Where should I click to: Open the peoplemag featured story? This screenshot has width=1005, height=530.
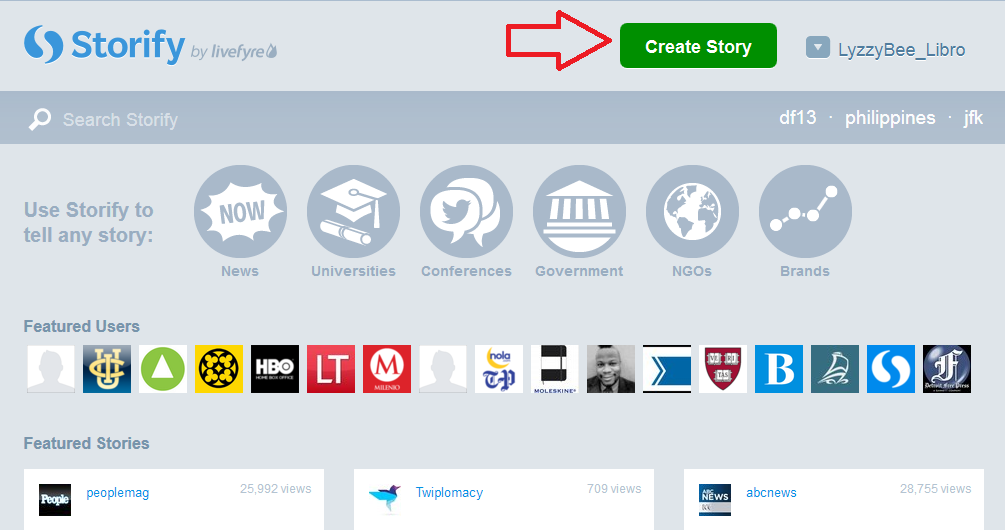[x=117, y=493]
